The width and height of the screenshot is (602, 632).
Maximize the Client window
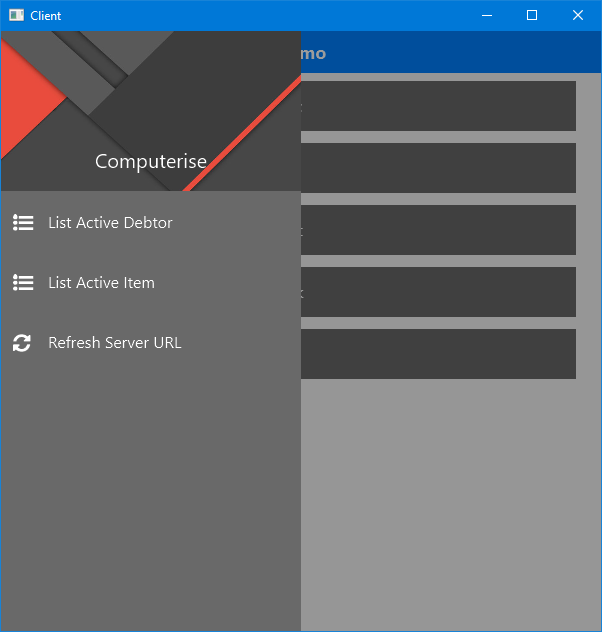(x=532, y=15)
